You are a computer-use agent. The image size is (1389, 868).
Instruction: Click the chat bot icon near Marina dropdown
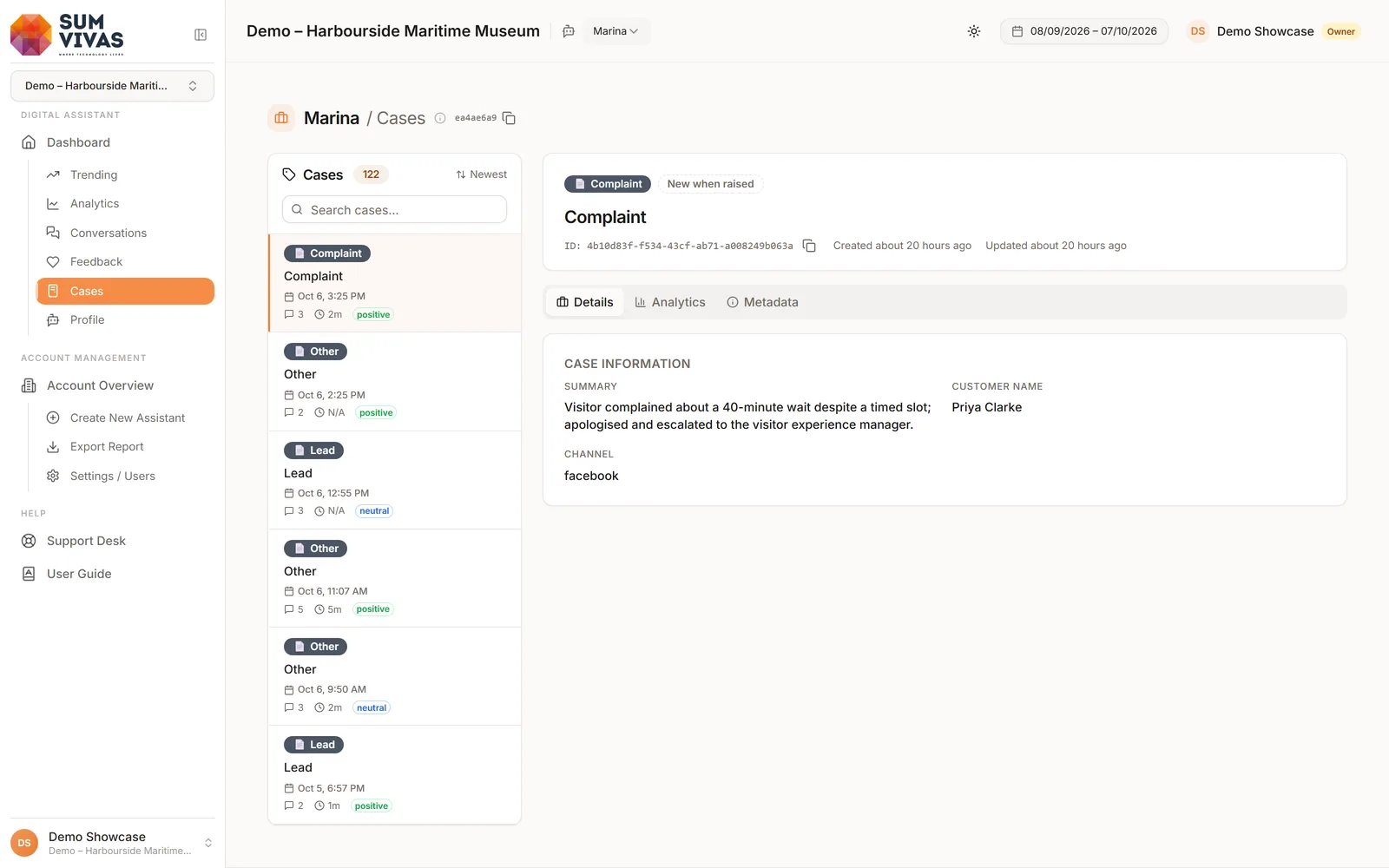point(569,31)
